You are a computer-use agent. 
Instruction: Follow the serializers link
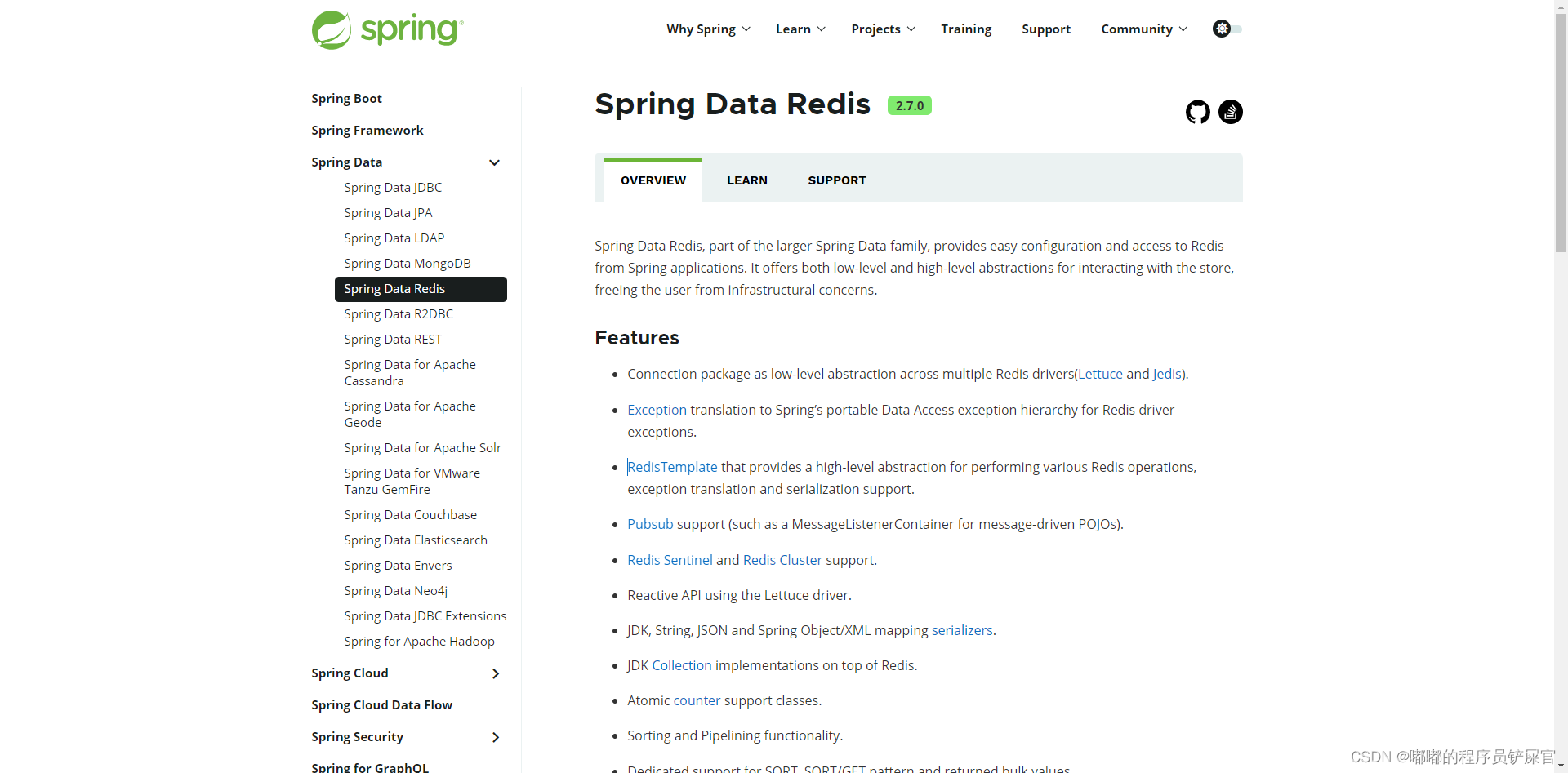pos(962,630)
